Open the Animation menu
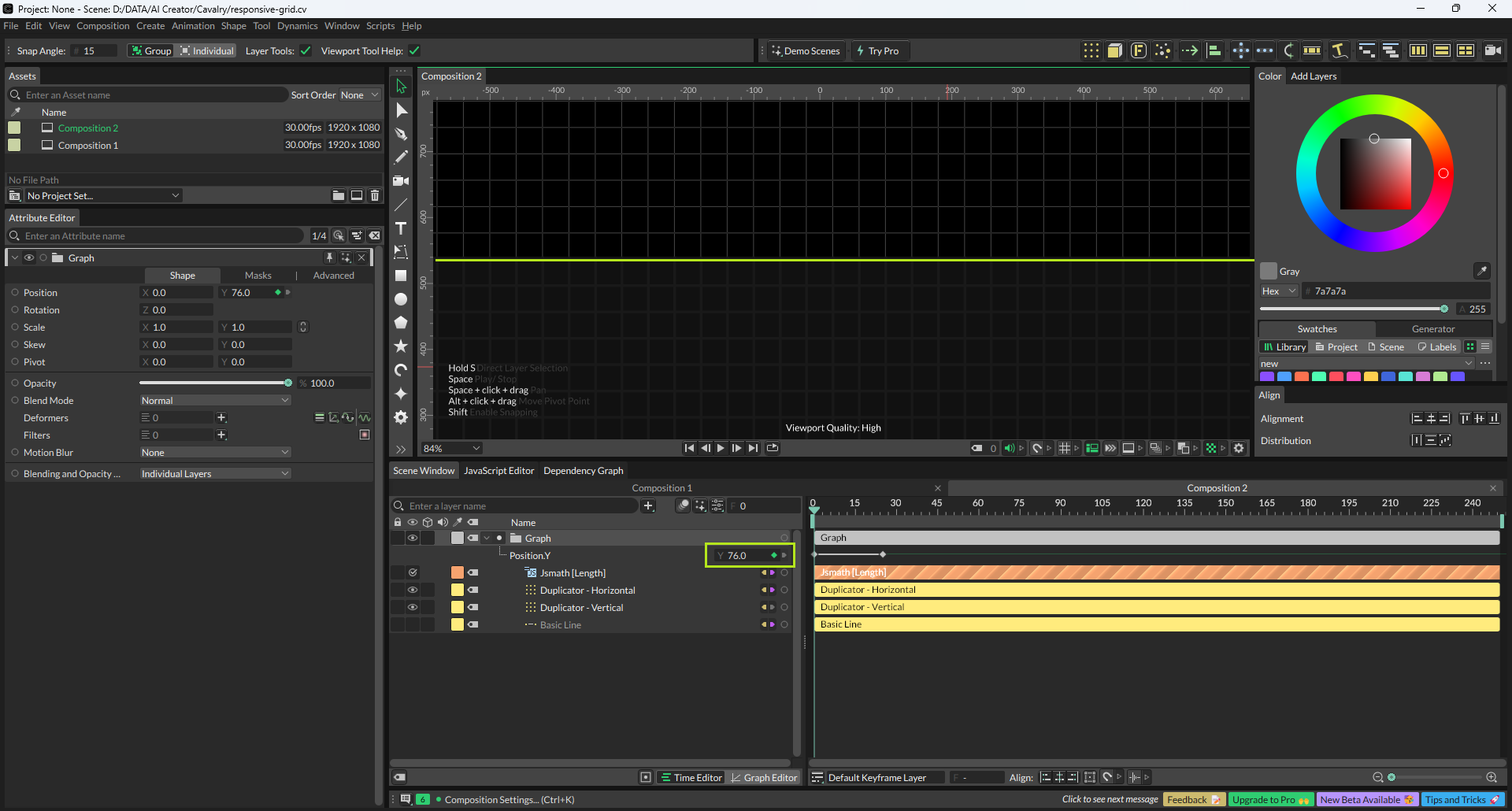The width and height of the screenshot is (1512, 811). pyautogui.click(x=193, y=26)
